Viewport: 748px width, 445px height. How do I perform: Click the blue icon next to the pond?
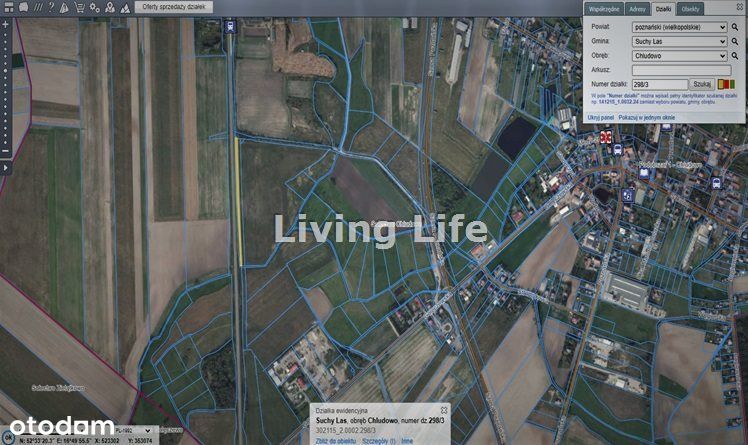click(627, 195)
